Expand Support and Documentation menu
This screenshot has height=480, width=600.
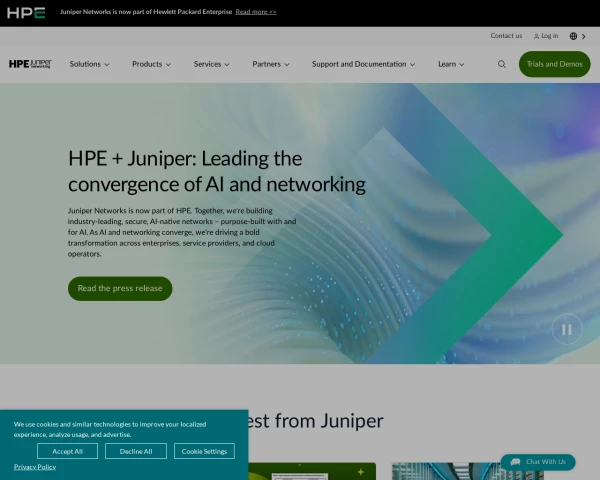(363, 64)
